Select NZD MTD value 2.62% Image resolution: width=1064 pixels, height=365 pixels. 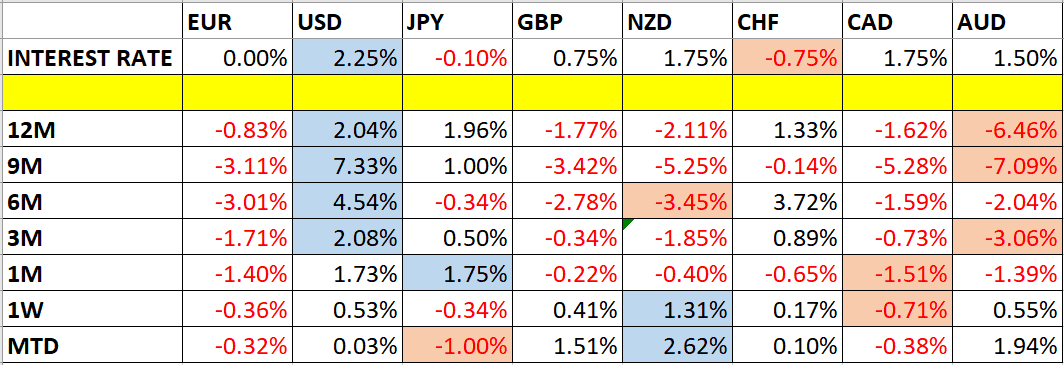pos(678,346)
